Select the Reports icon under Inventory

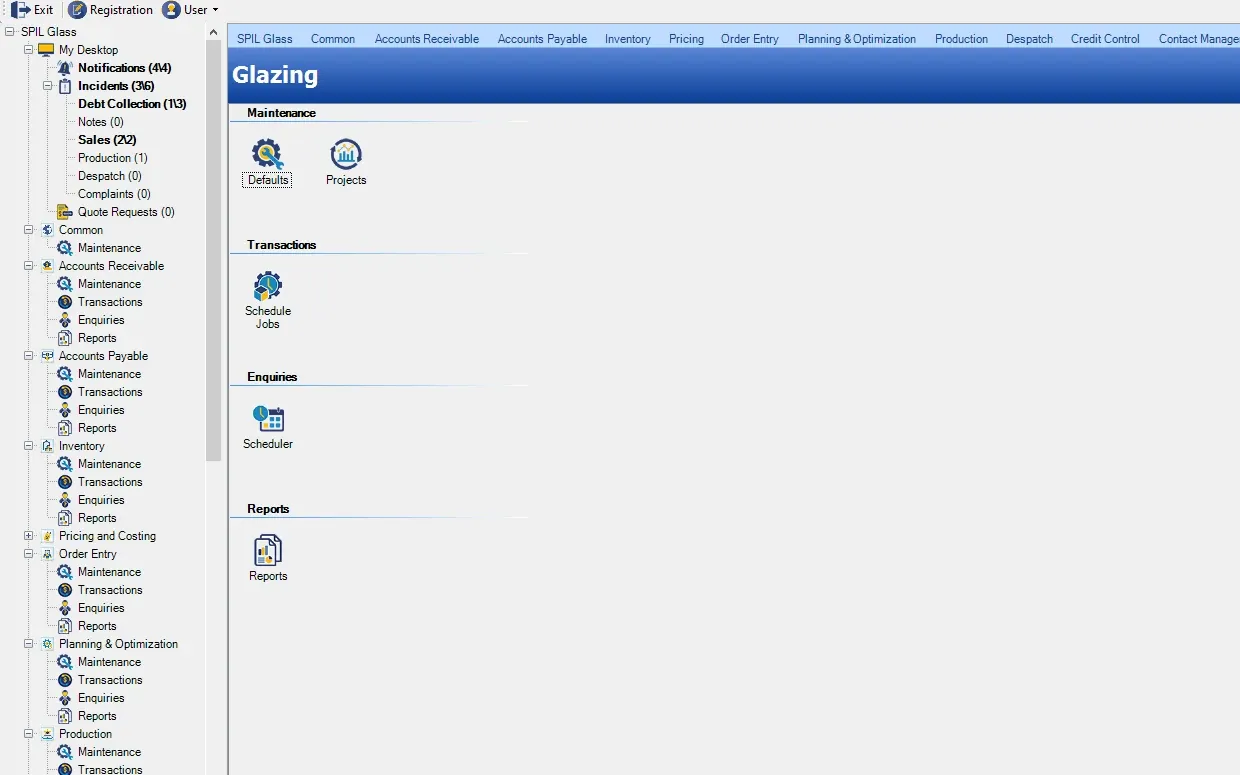[x=65, y=518]
